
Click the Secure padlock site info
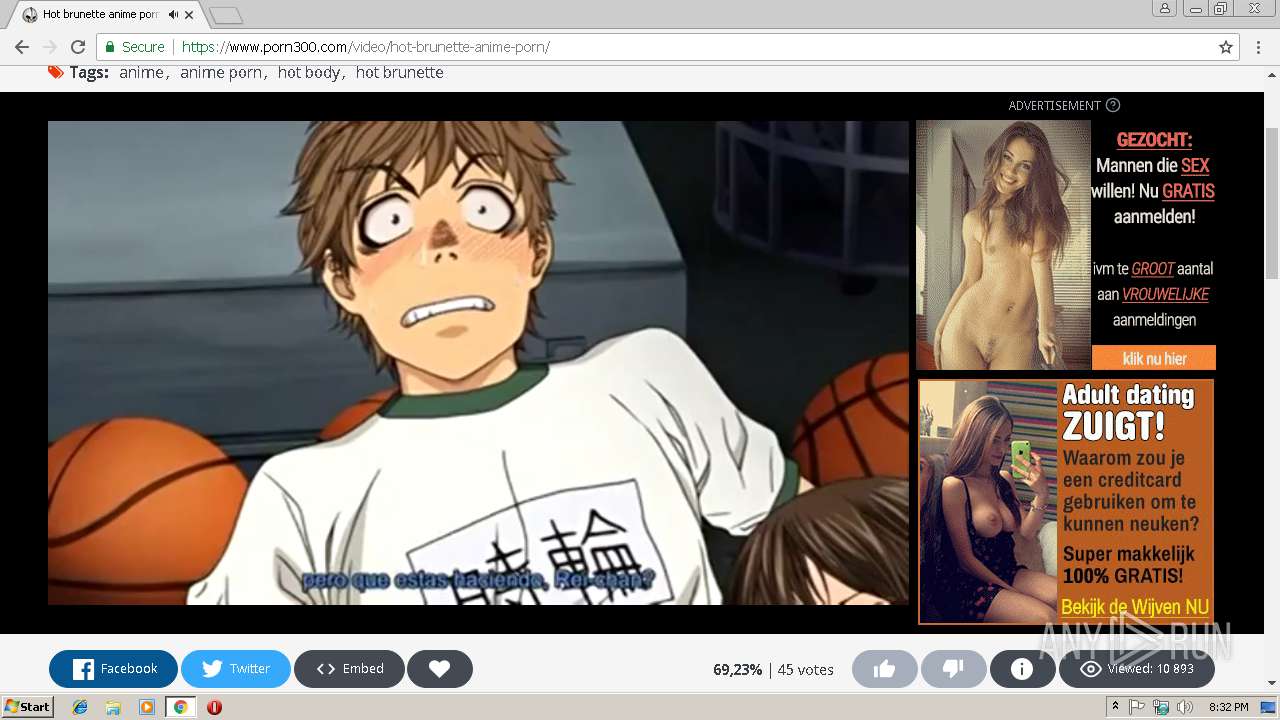(134, 47)
